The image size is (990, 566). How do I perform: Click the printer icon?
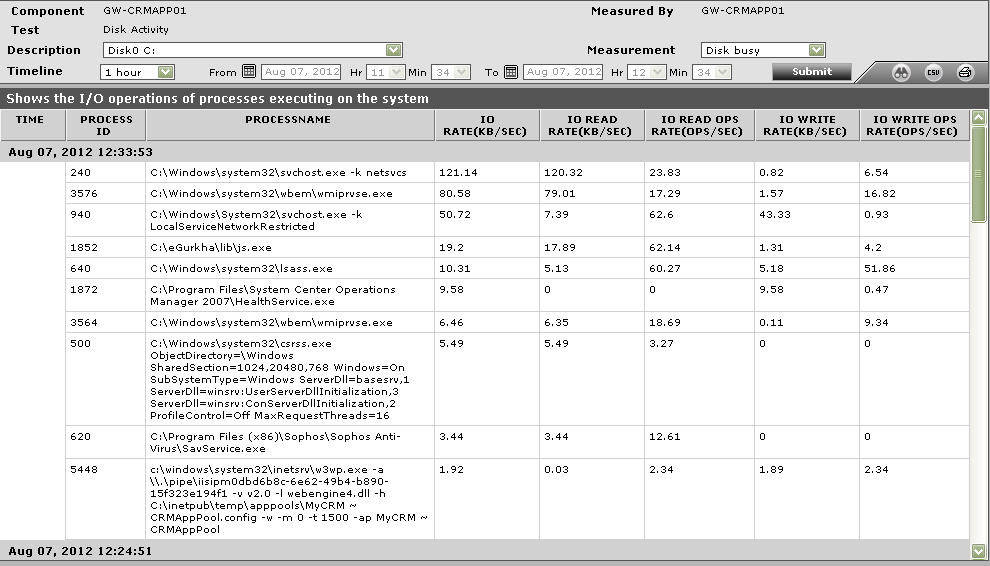(965, 72)
